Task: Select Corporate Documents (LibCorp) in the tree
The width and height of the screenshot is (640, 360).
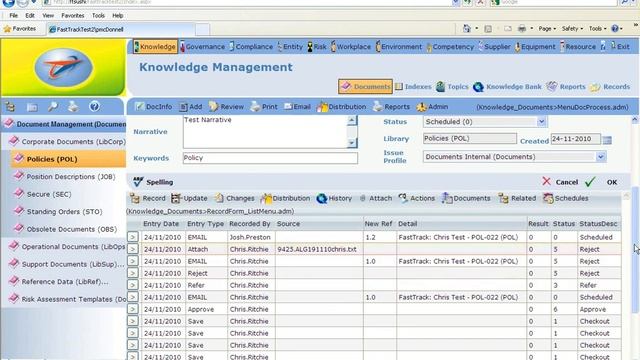Action: point(67,142)
